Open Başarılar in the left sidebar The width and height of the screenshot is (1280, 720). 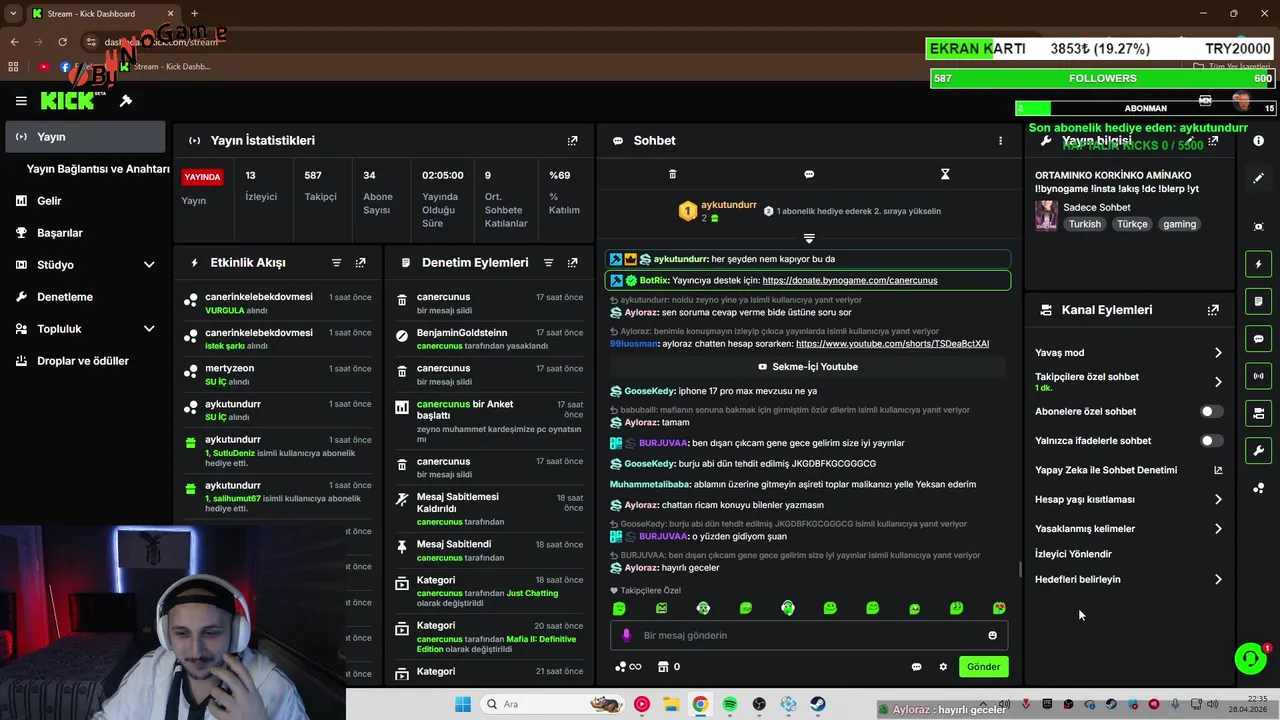tap(83, 233)
